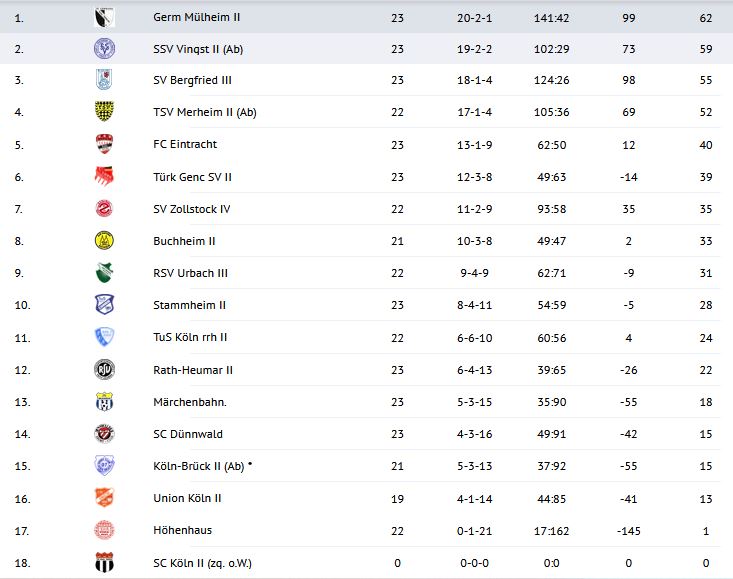Image resolution: width=733 pixels, height=579 pixels.
Task: Click the Stammheim II blue shield logo
Action: pyautogui.click(x=104, y=305)
